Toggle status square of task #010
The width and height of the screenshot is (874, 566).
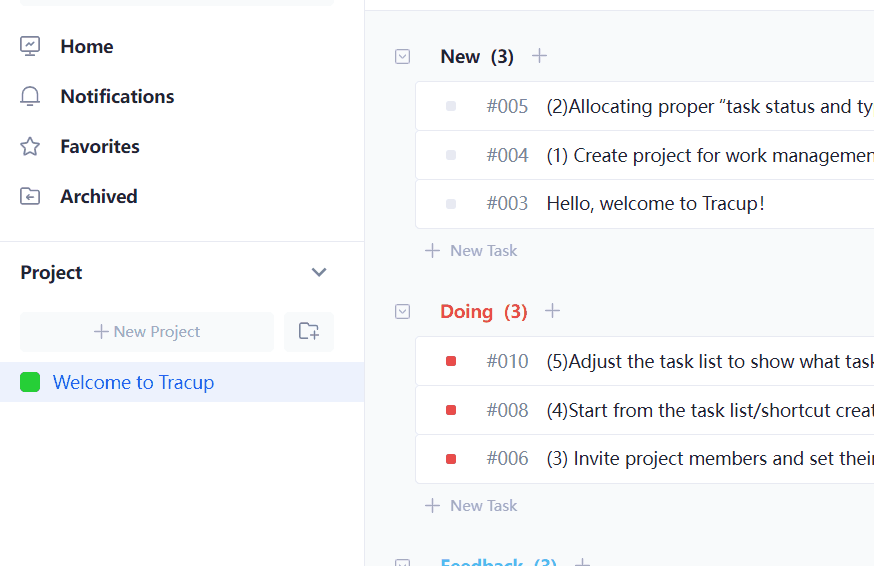click(451, 361)
